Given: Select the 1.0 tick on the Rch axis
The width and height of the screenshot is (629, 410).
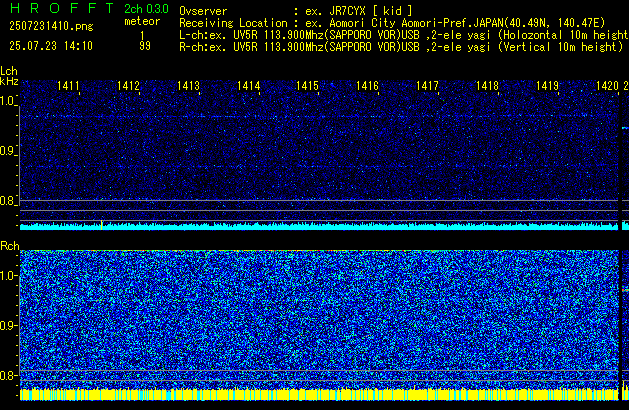Looking at the screenshot, I should (x=8, y=276).
